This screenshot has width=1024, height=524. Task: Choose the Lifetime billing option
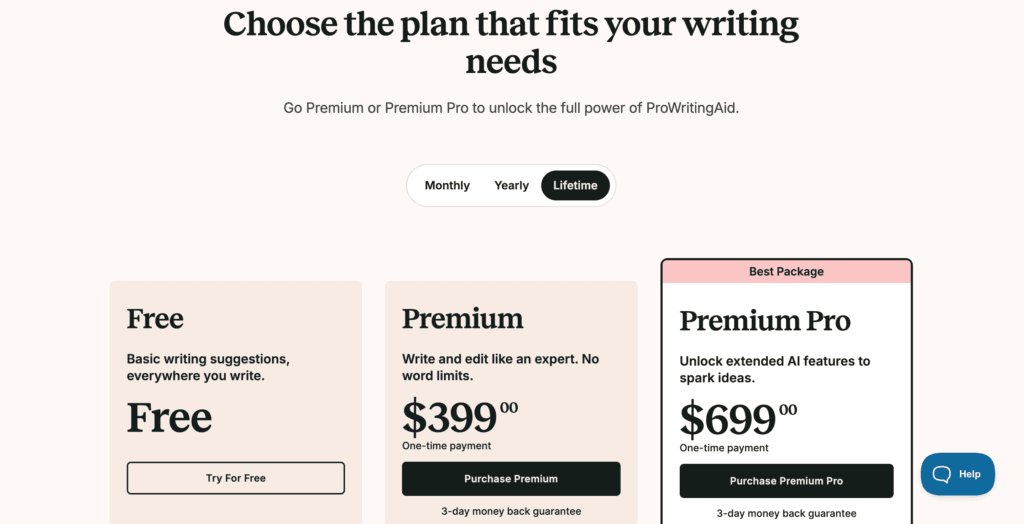(575, 185)
